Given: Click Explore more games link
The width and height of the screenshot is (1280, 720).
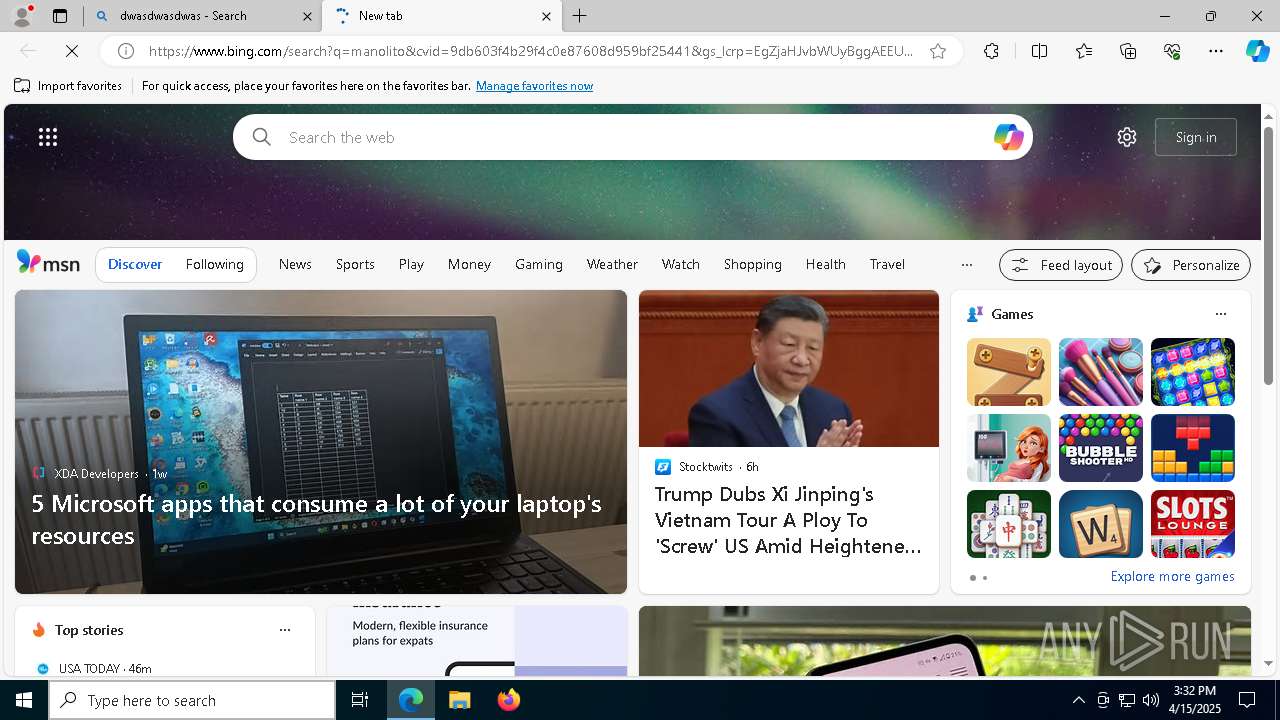Looking at the screenshot, I should pyautogui.click(x=1172, y=576).
